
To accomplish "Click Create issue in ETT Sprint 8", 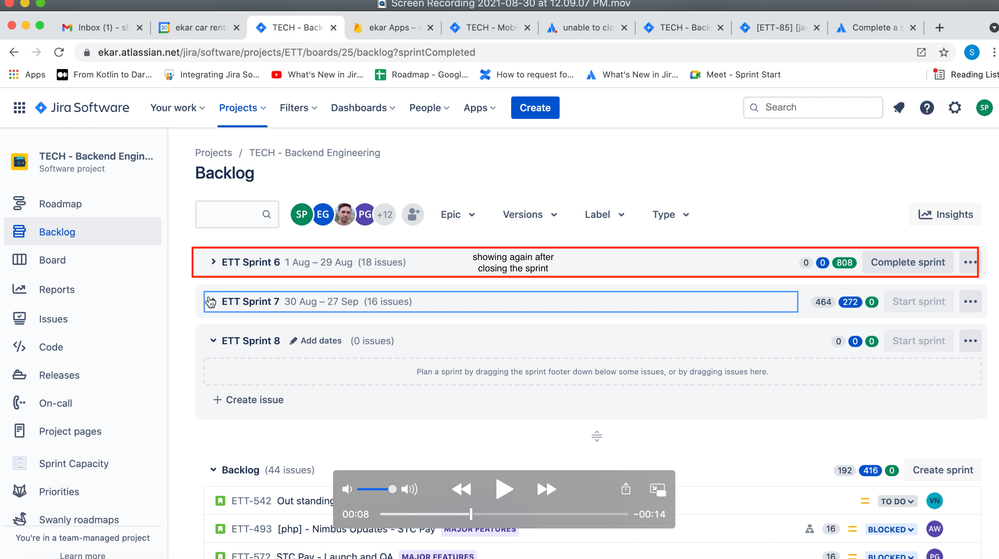I will pos(248,400).
